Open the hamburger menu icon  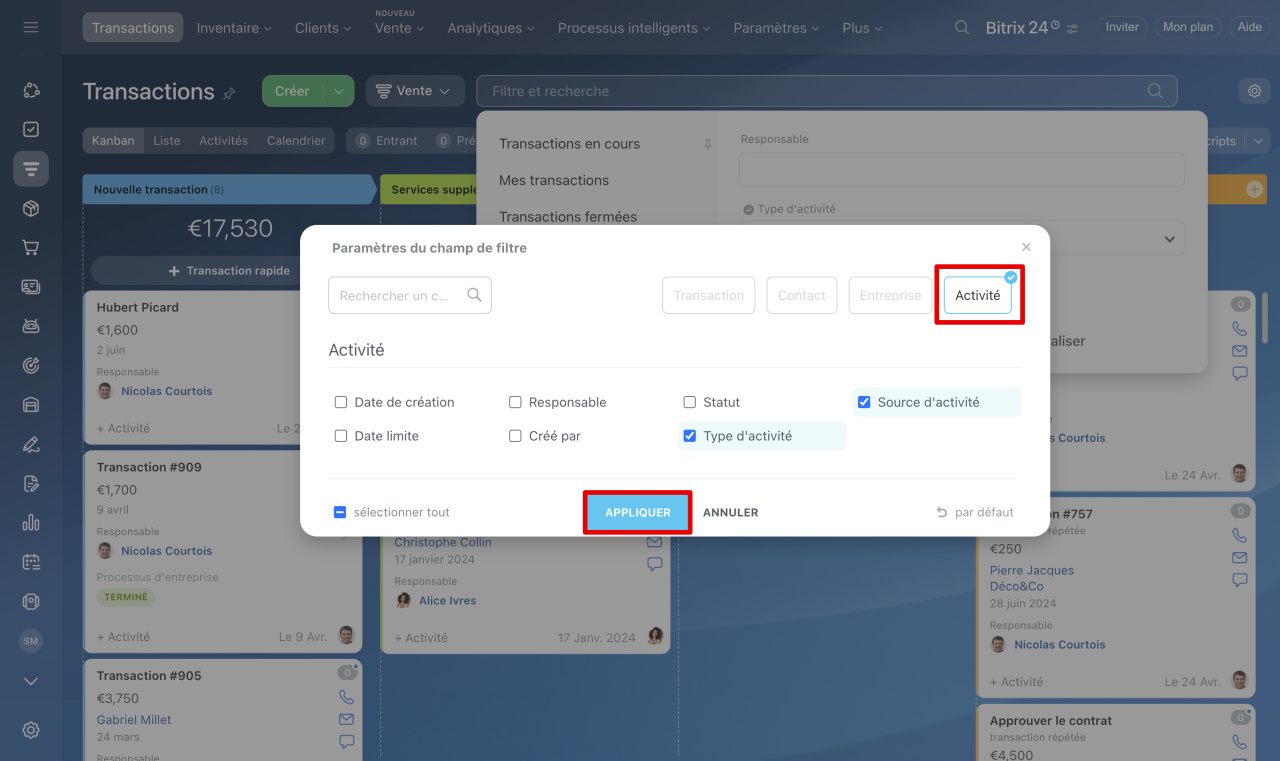[31, 27]
